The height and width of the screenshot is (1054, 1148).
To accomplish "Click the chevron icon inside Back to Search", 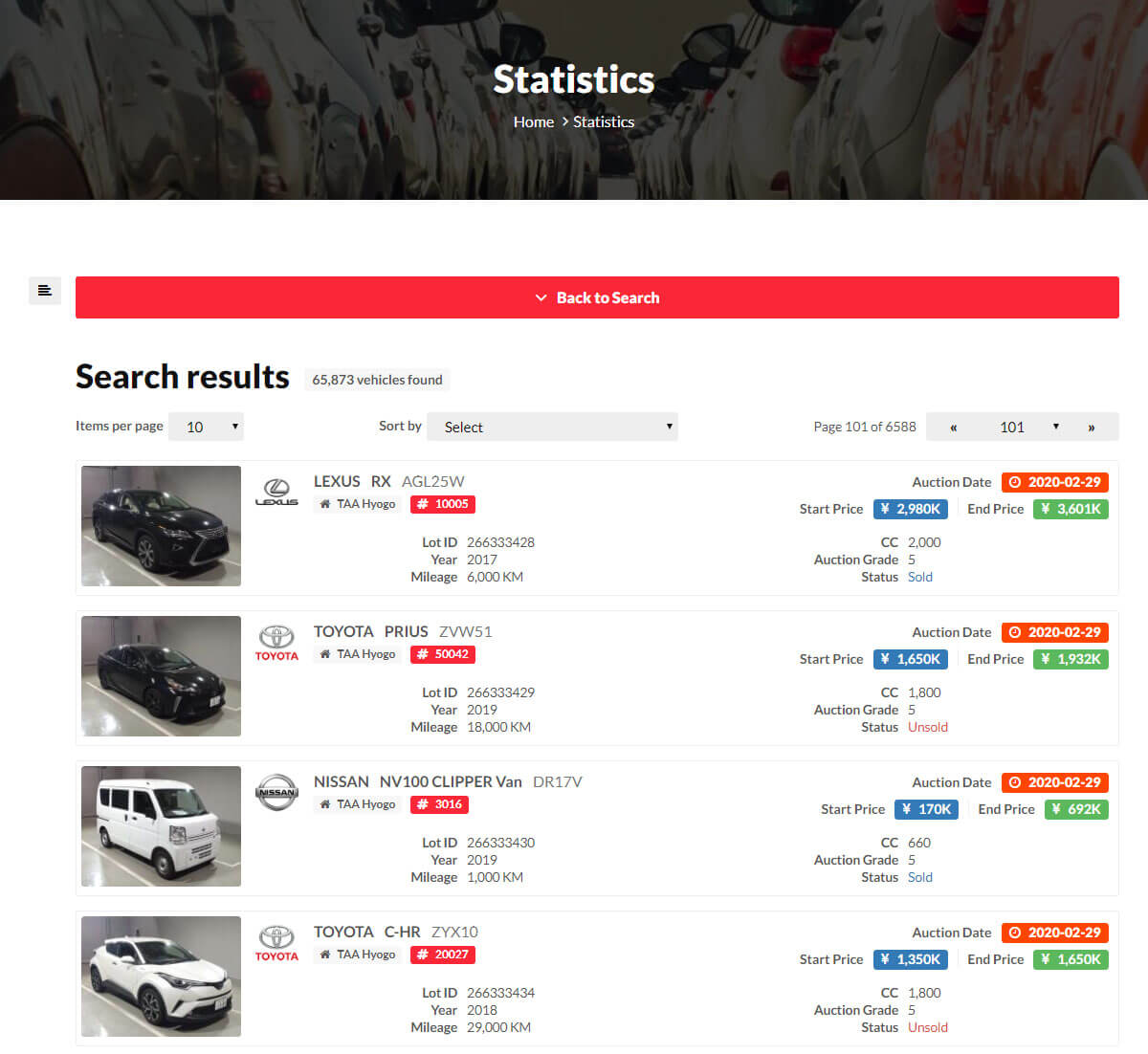I will [541, 297].
